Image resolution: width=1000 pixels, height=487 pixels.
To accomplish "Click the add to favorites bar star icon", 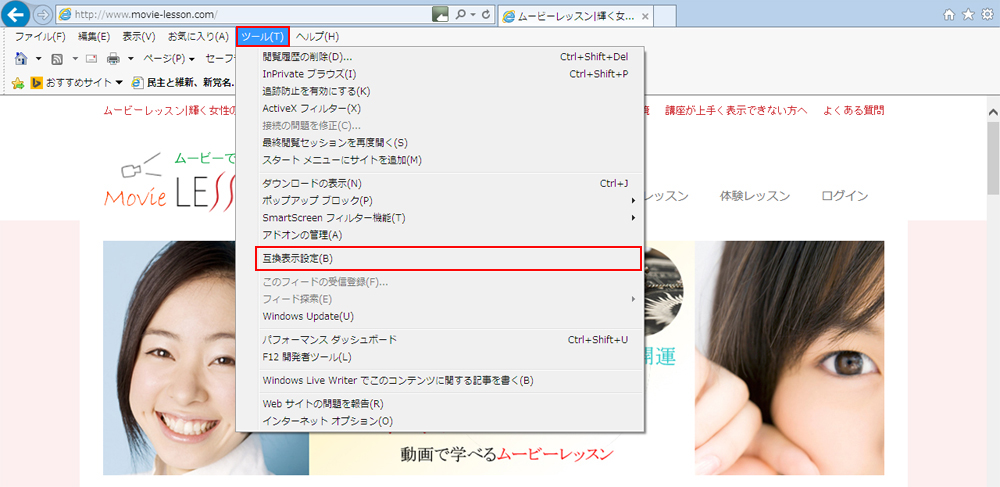I will click(18, 82).
